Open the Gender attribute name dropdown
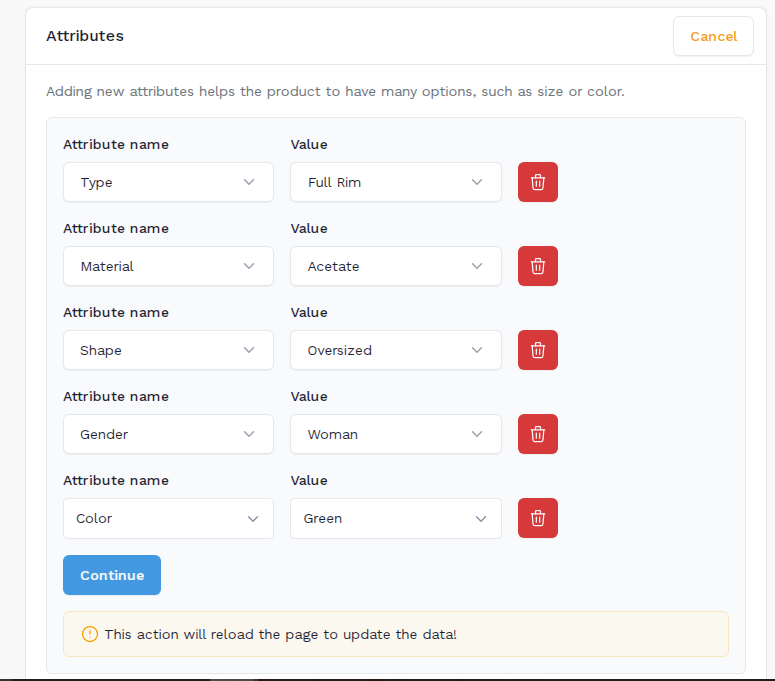775x681 pixels. 168,434
